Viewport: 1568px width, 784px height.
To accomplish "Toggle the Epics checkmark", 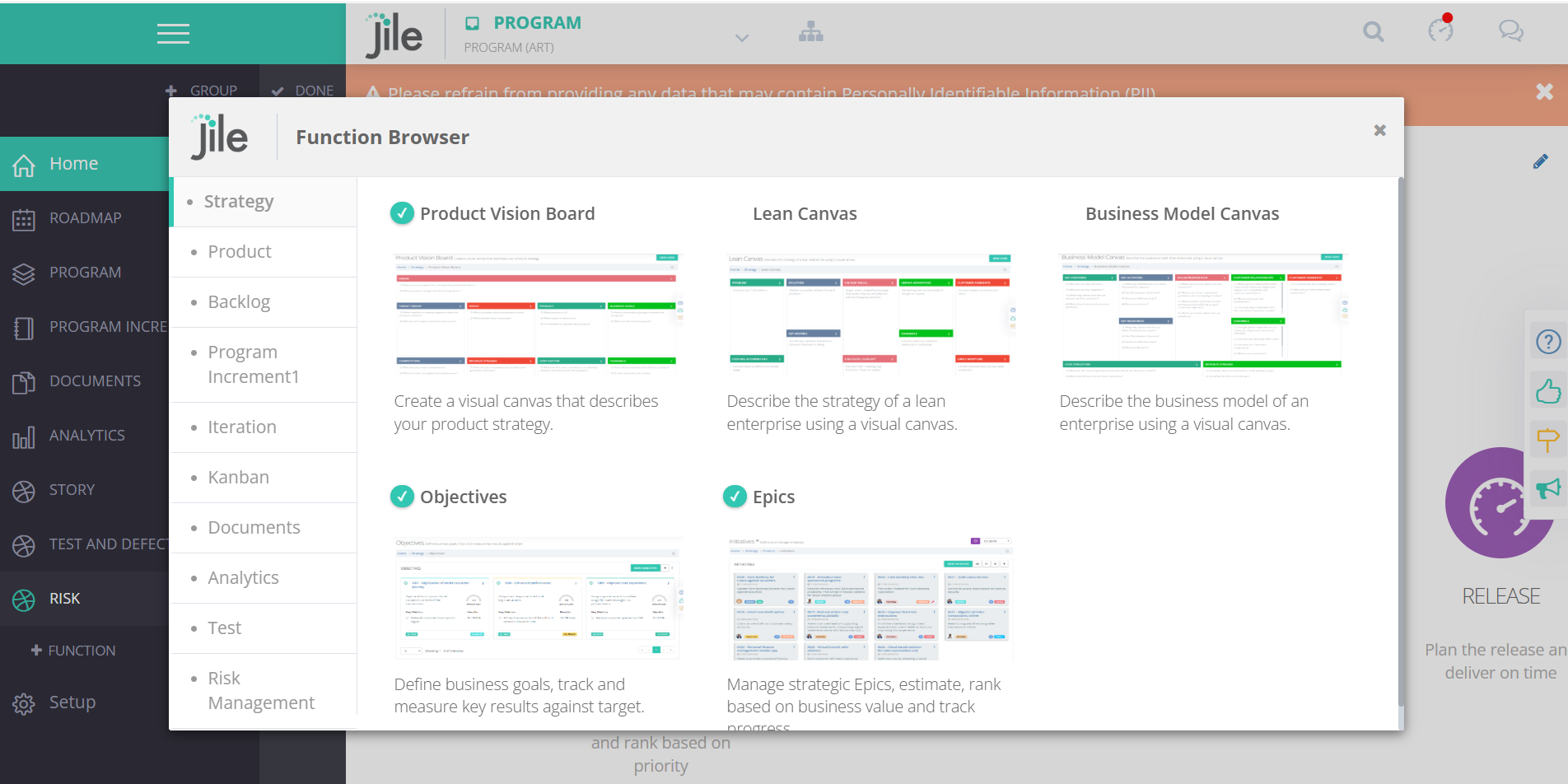I will point(735,497).
